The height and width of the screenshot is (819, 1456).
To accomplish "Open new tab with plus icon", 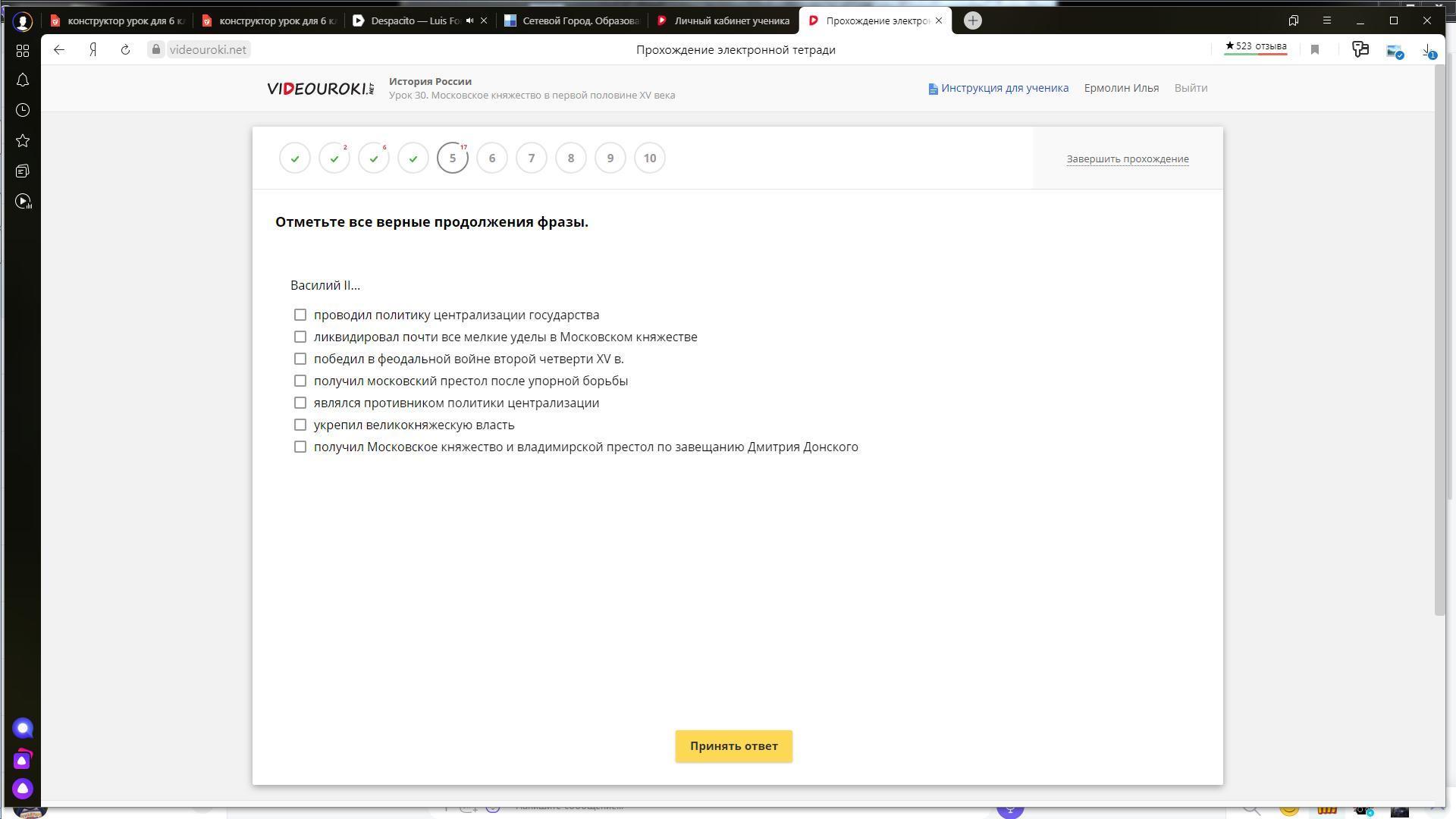I will click(973, 20).
